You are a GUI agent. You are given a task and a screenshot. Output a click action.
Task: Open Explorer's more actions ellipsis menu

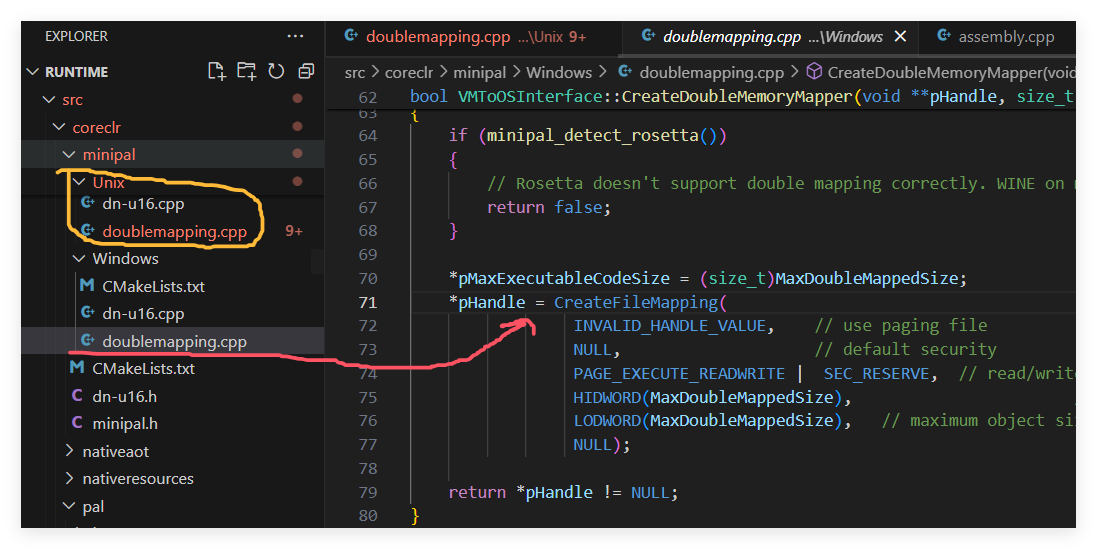295,36
